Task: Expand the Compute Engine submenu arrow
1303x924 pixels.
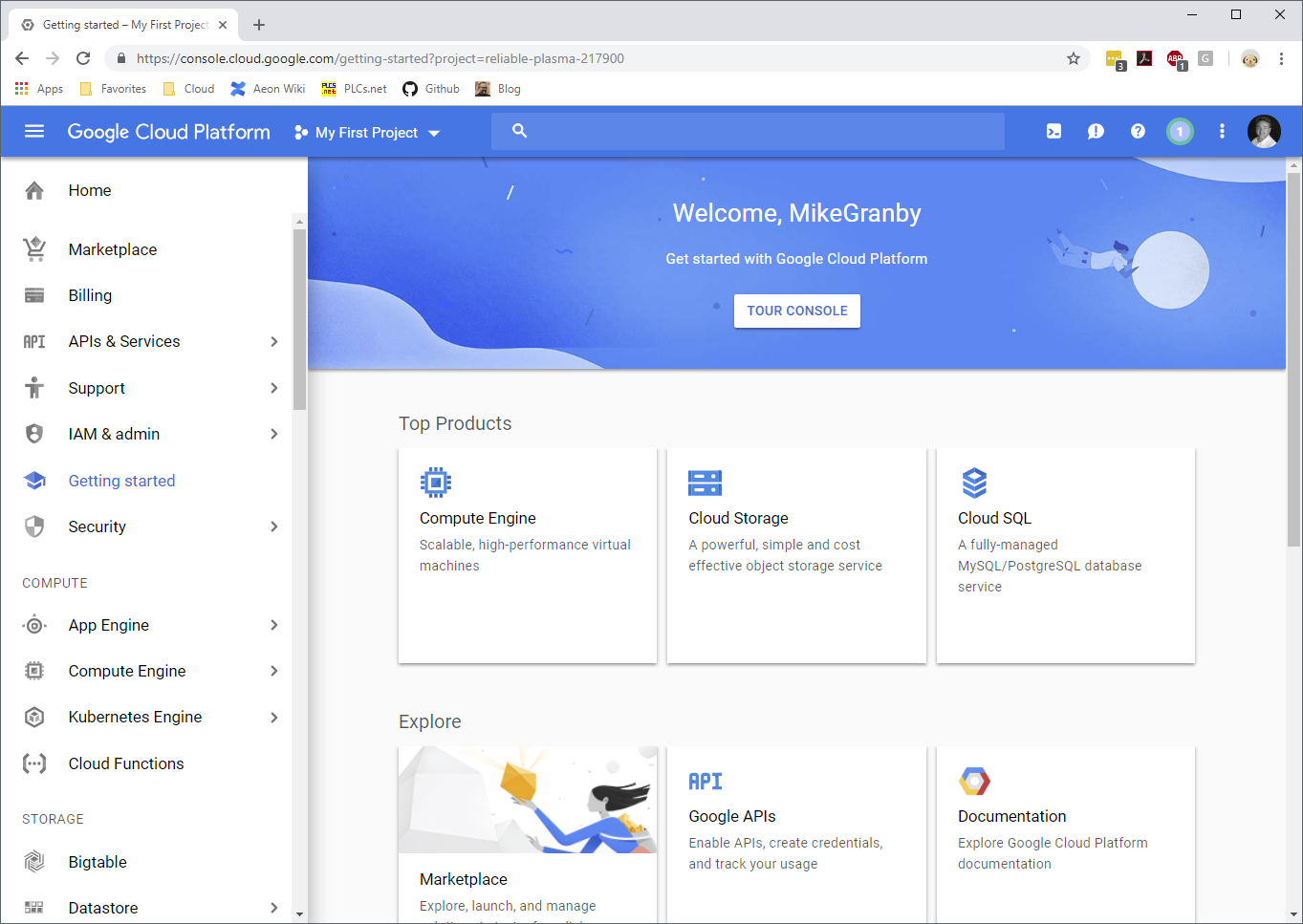Action: click(x=274, y=671)
